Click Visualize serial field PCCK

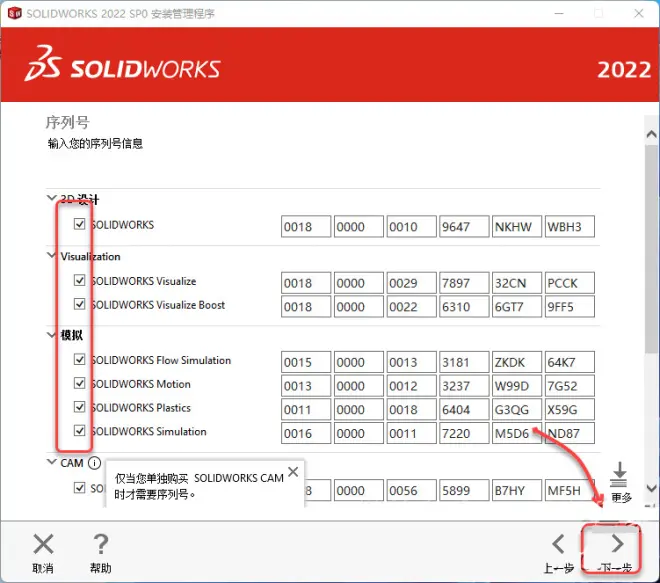(570, 283)
